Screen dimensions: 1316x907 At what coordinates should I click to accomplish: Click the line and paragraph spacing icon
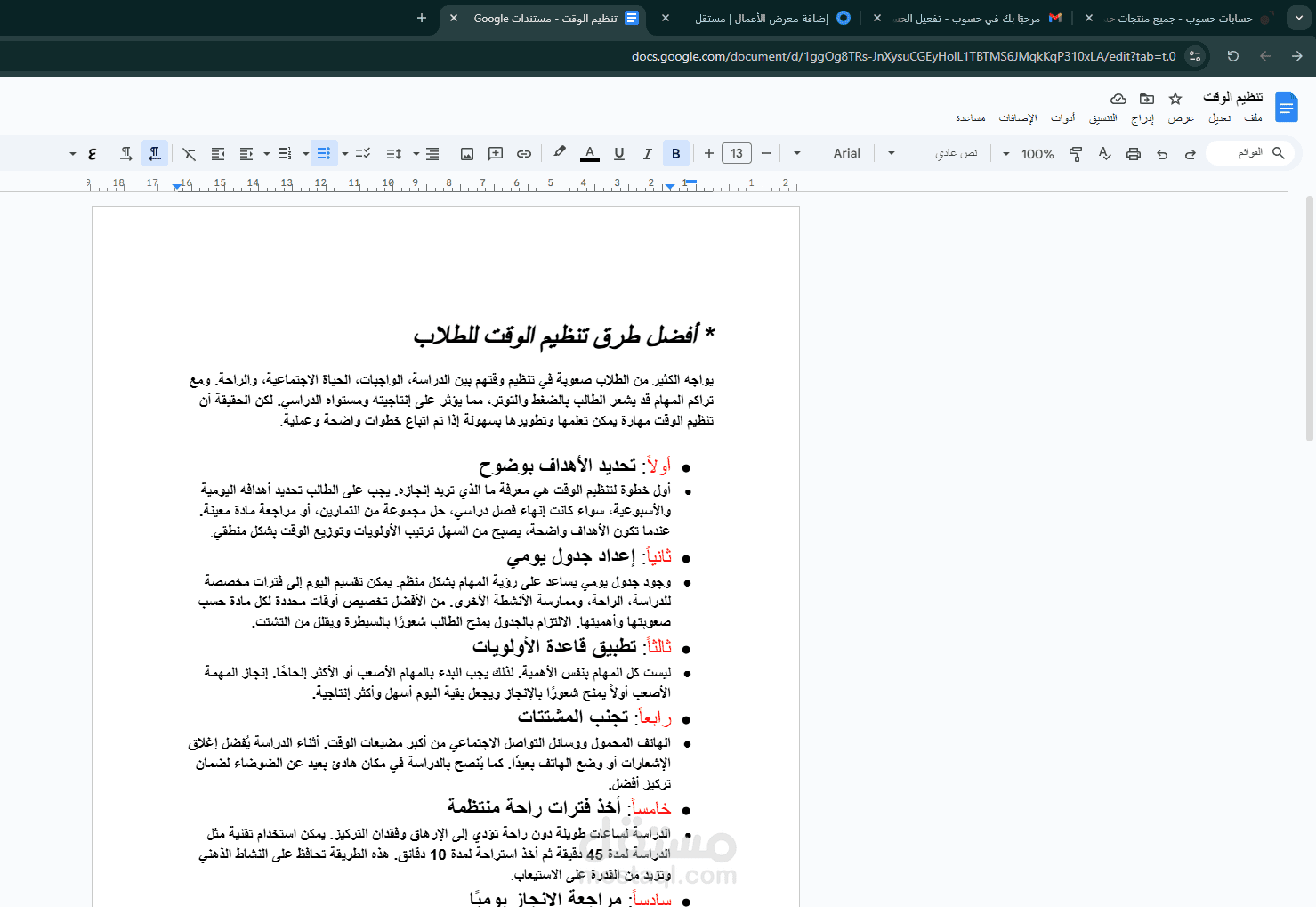click(x=393, y=154)
